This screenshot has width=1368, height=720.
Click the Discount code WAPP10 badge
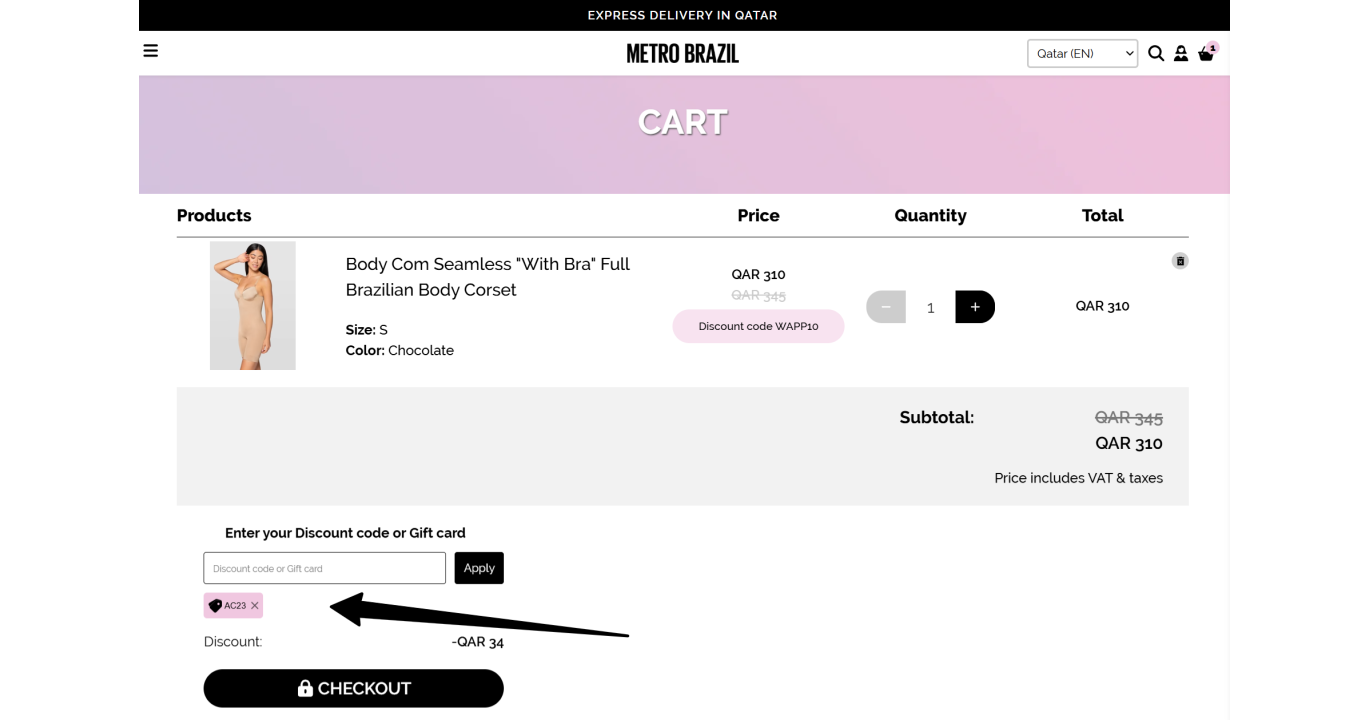pyautogui.click(x=759, y=326)
